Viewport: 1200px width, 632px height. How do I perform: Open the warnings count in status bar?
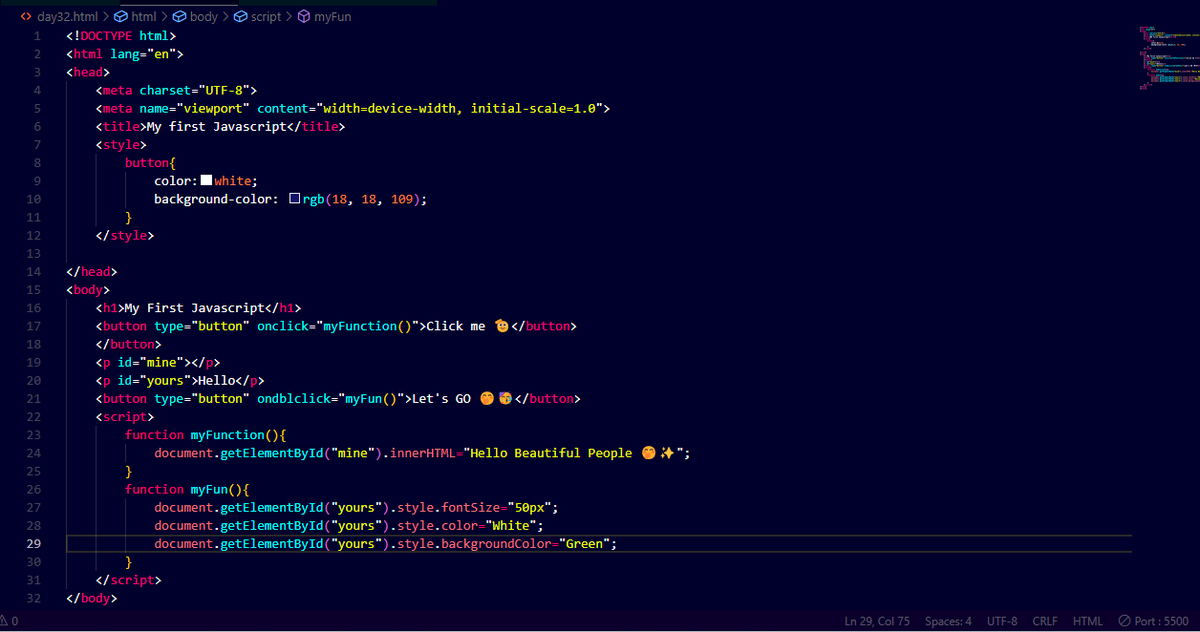click(x=10, y=621)
